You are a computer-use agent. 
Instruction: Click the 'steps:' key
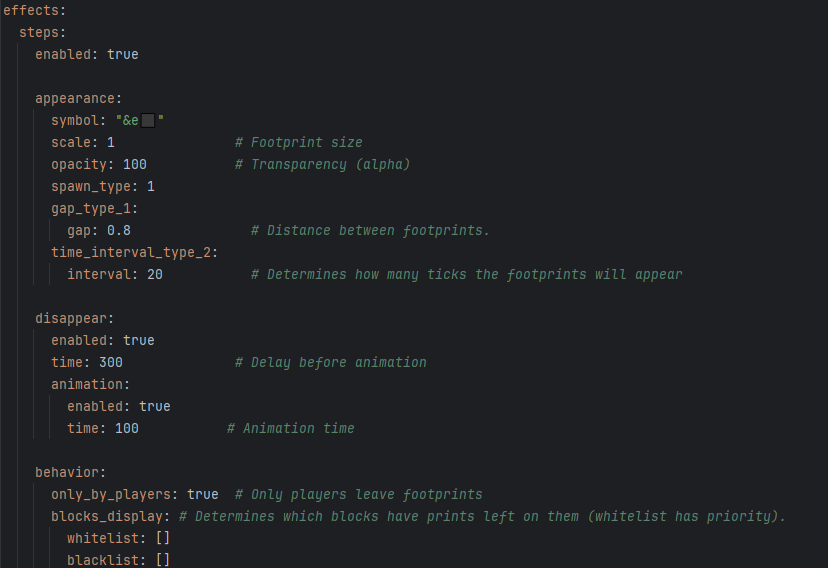tap(42, 32)
